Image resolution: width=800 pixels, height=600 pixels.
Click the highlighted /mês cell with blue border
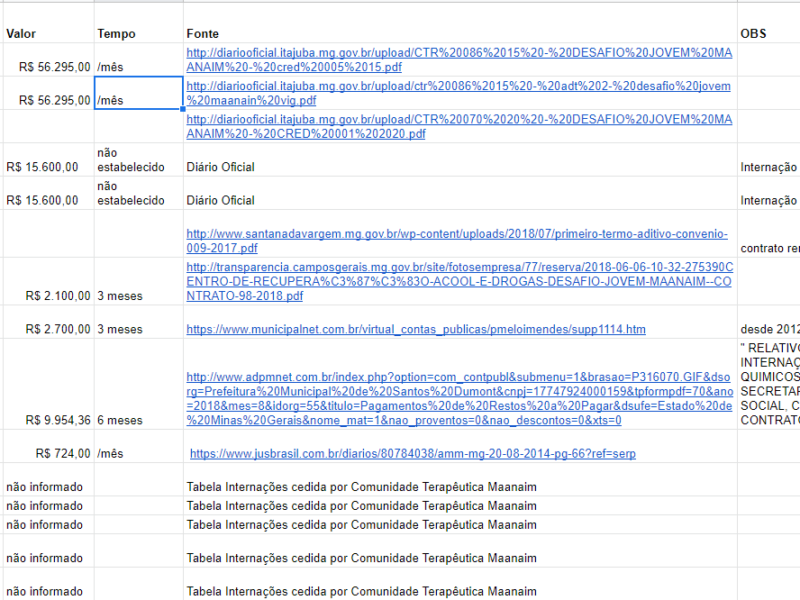tap(138, 93)
